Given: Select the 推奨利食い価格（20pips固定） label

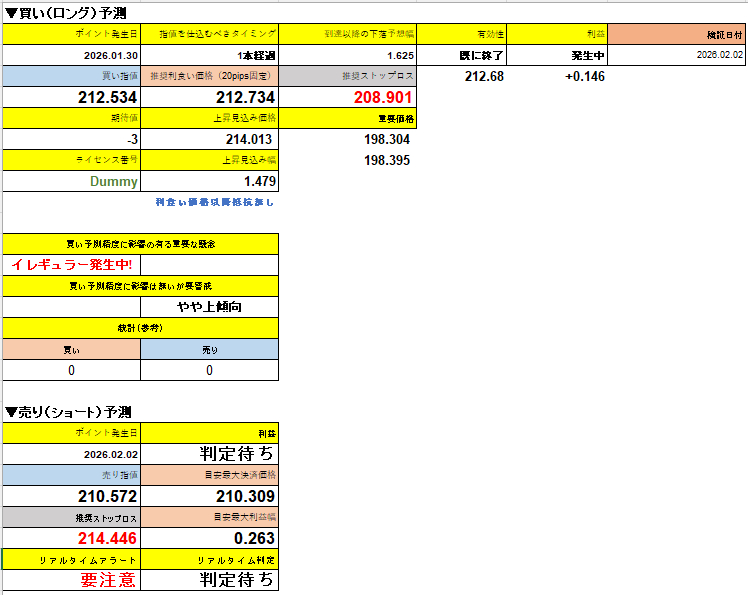Looking at the screenshot, I should pyautogui.click(x=209, y=76).
